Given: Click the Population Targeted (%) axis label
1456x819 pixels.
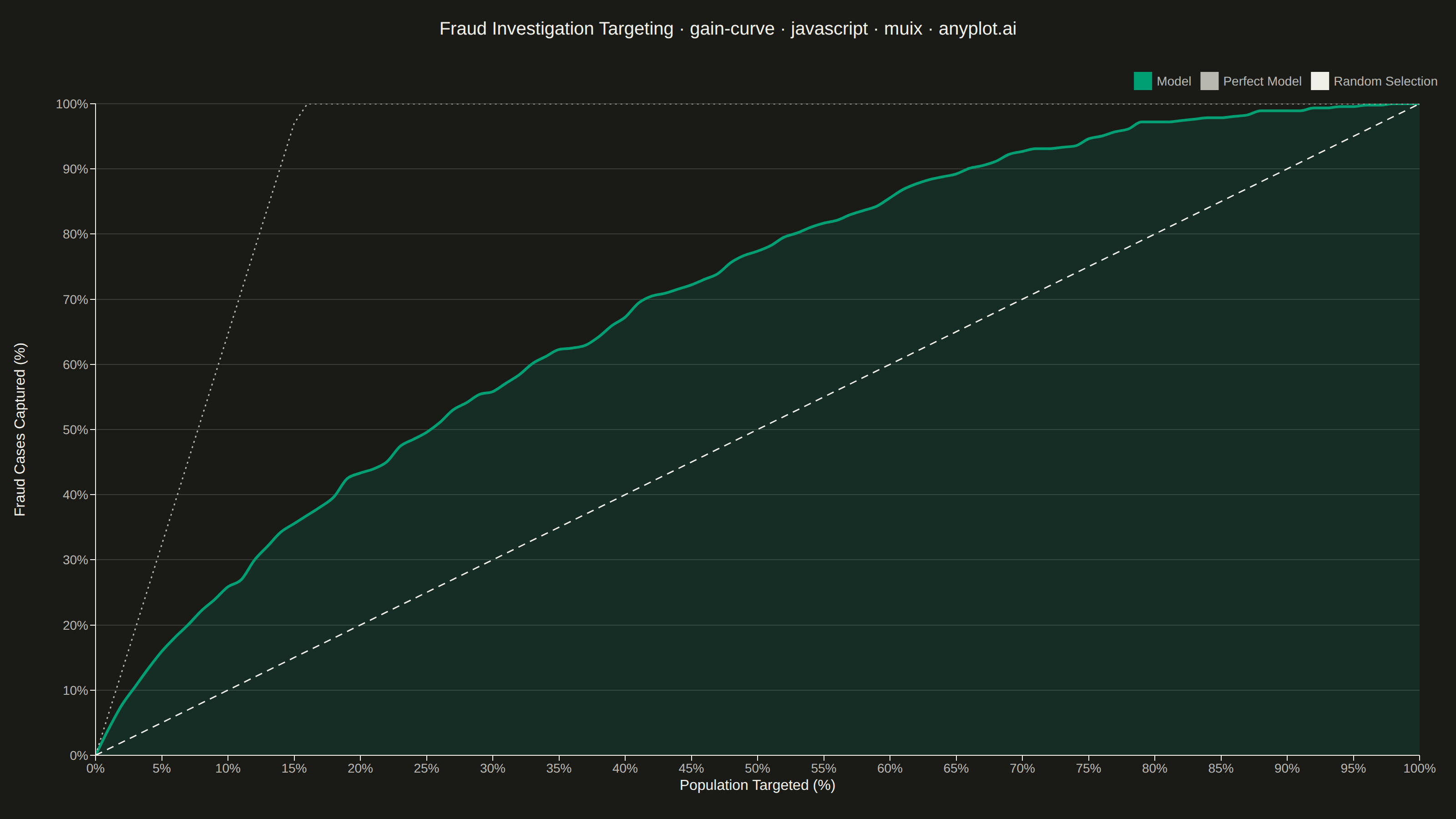Looking at the screenshot, I should [x=757, y=785].
